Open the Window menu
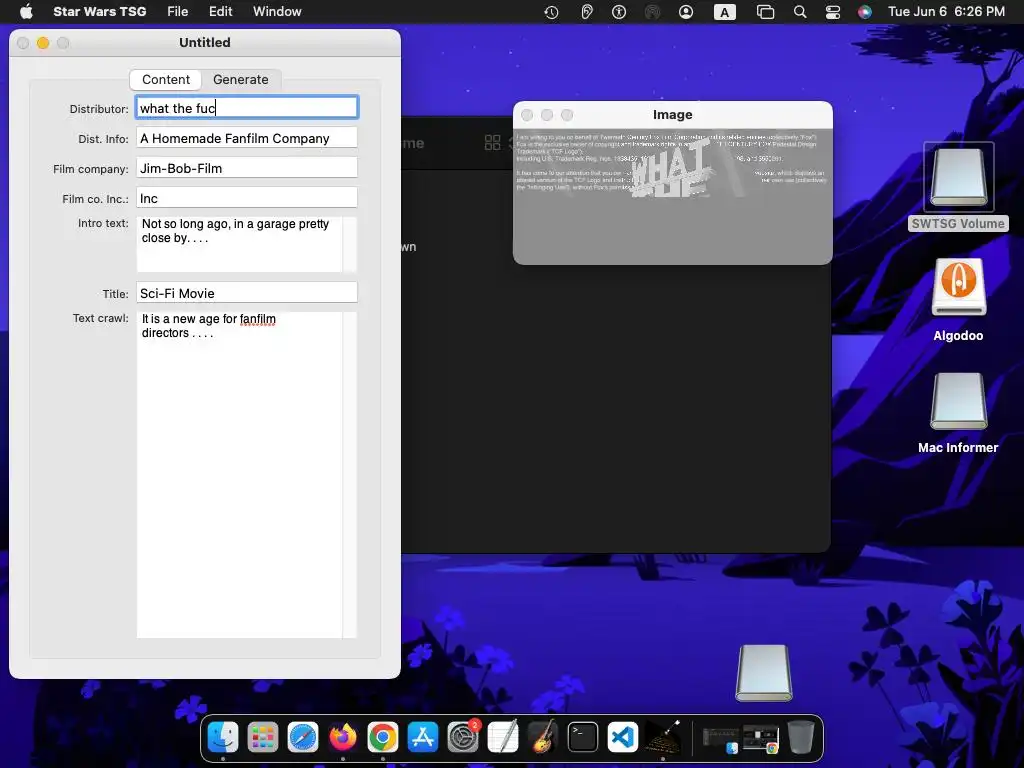1024x768 pixels. (277, 11)
